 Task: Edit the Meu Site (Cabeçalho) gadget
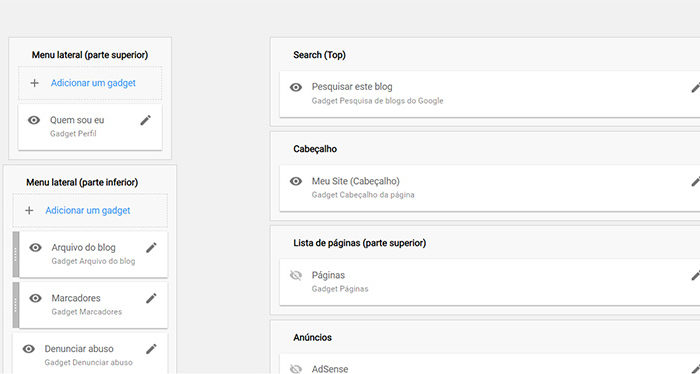[x=696, y=182]
